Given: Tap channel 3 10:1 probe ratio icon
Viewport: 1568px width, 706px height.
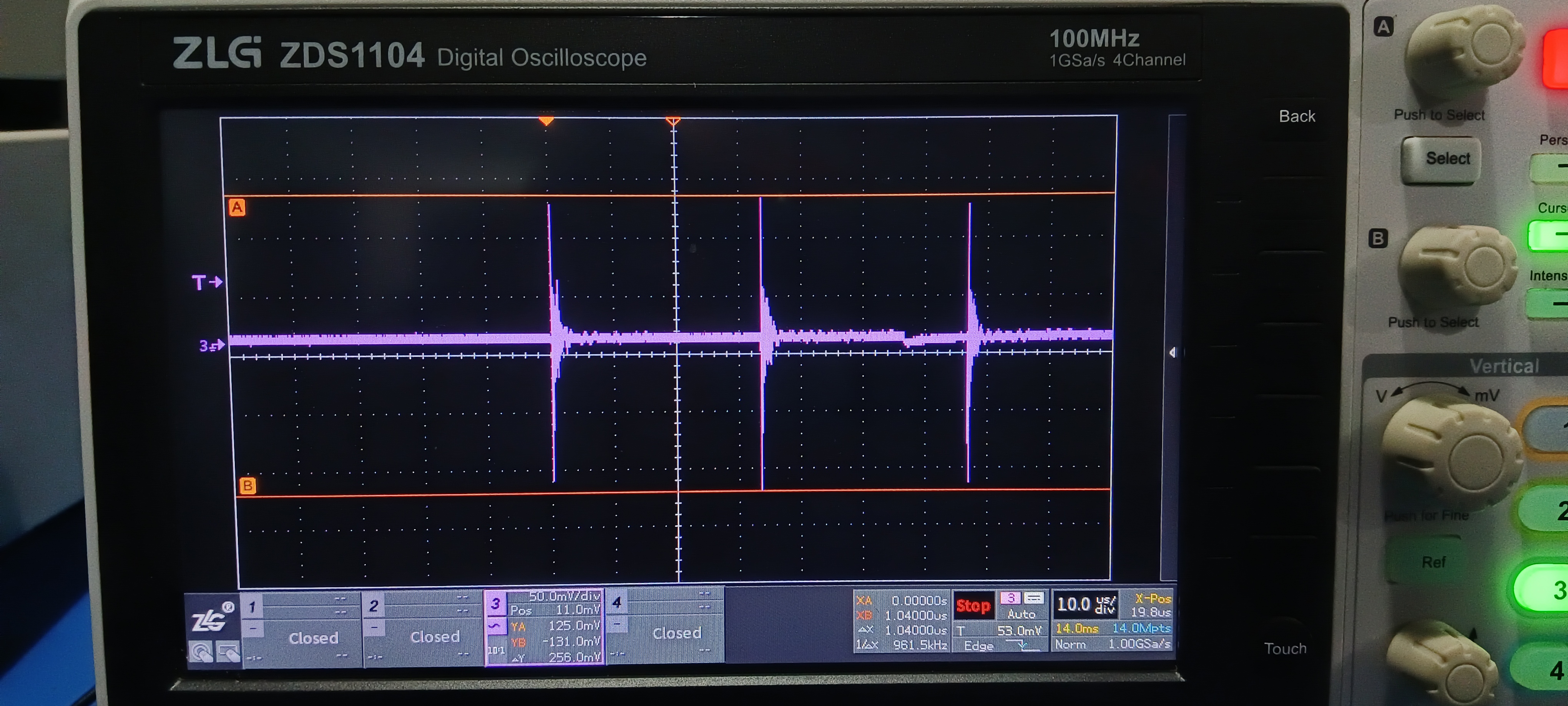Looking at the screenshot, I should [496, 650].
